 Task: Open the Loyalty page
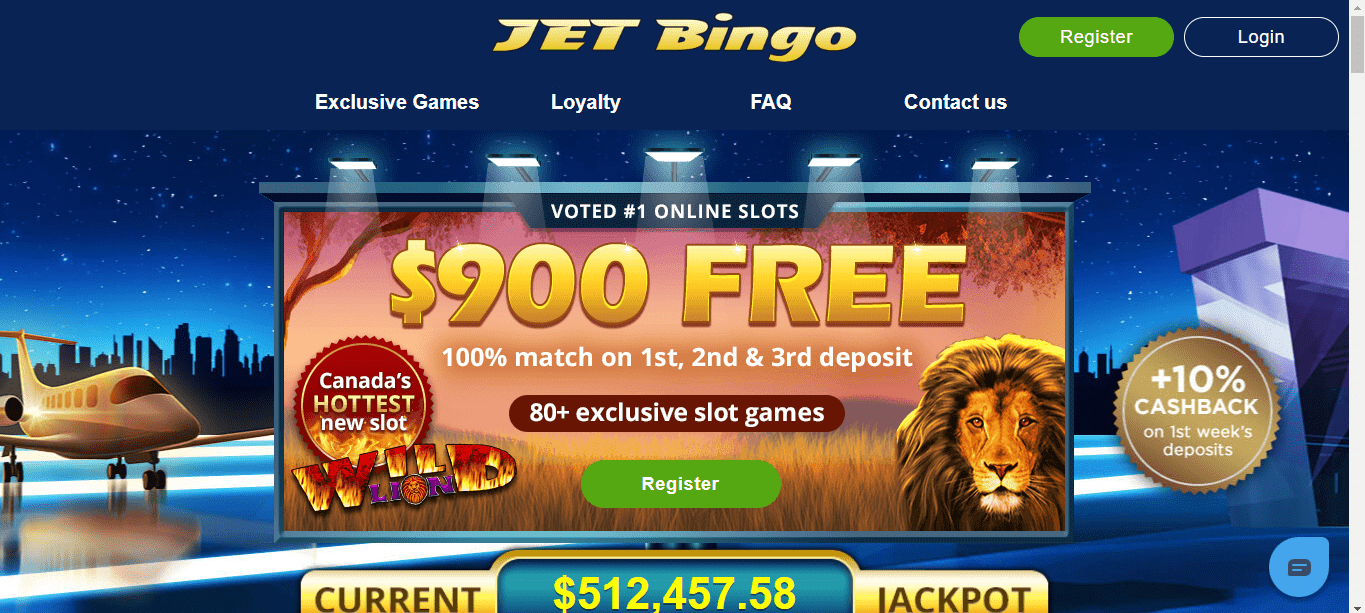click(586, 102)
